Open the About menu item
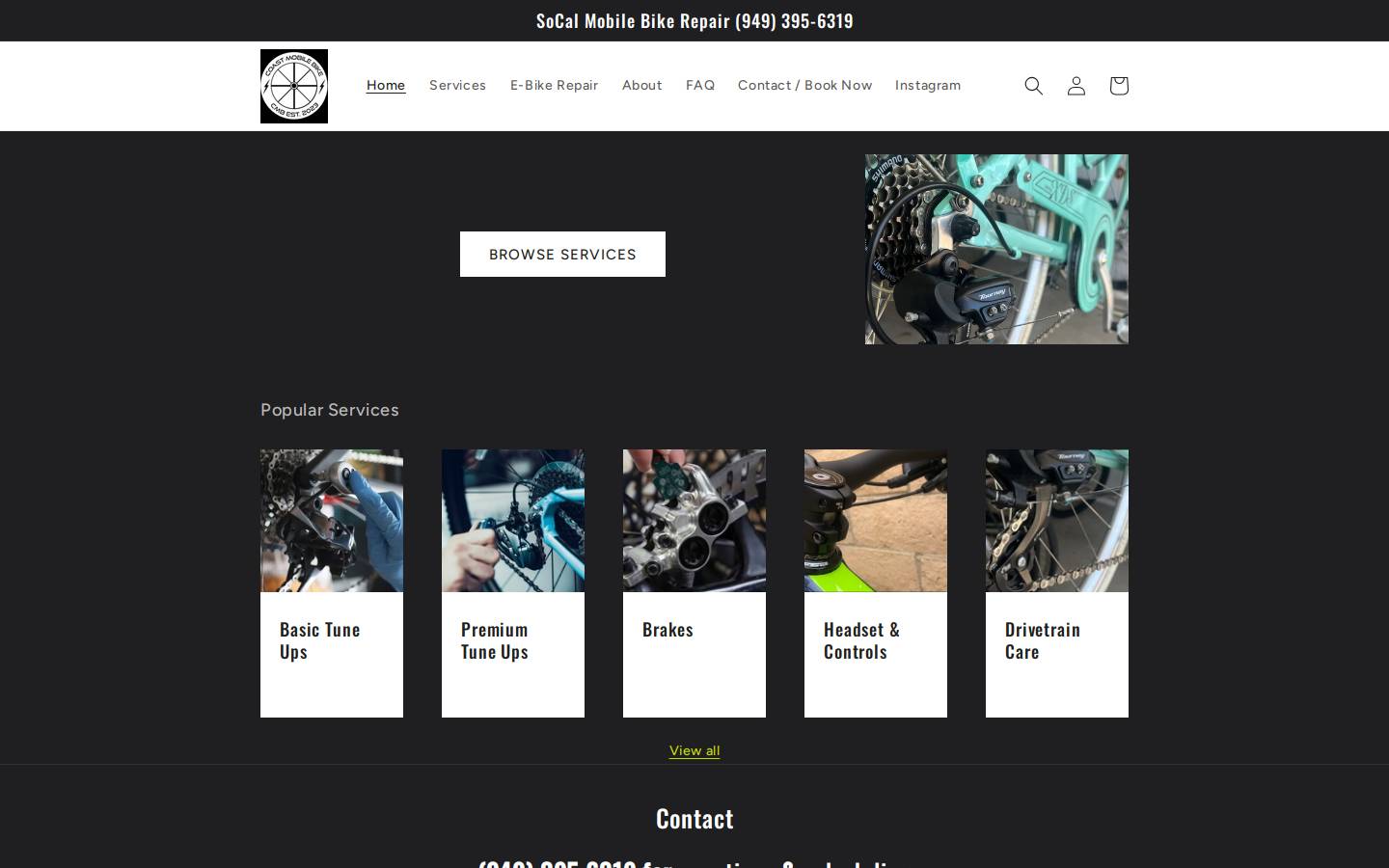The image size is (1389, 868). pyautogui.click(x=641, y=85)
